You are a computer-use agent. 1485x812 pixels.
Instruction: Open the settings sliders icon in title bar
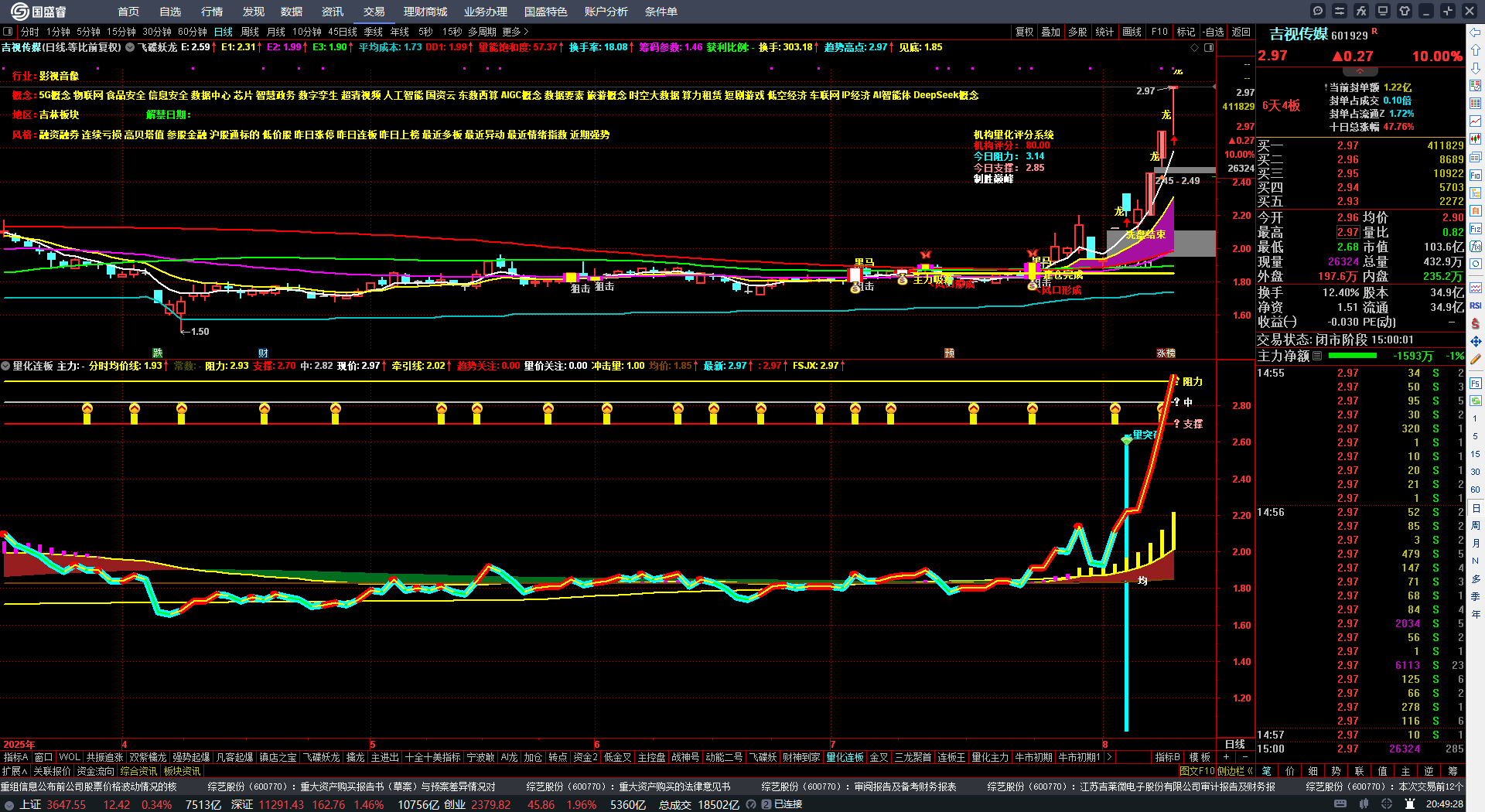pyautogui.click(x=1340, y=11)
